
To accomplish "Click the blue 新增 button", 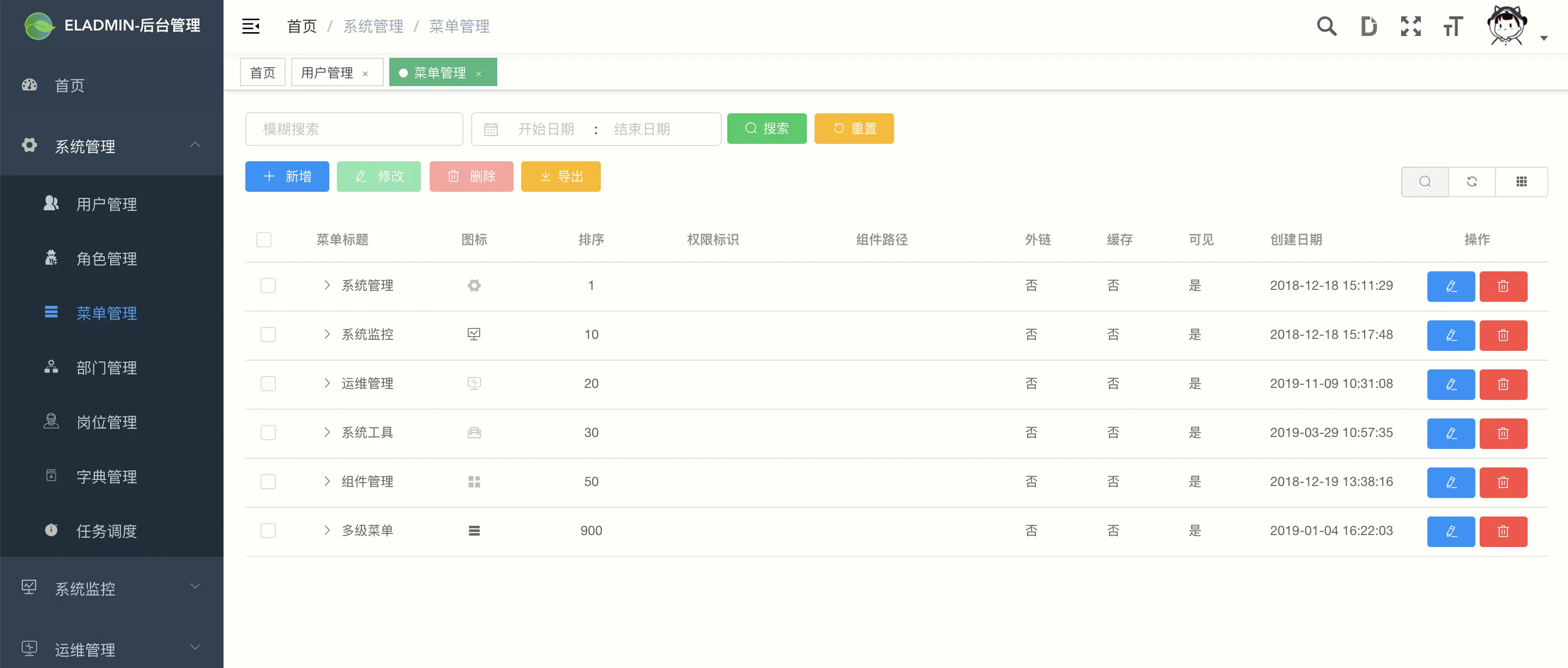I will pyautogui.click(x=287, y=177).
